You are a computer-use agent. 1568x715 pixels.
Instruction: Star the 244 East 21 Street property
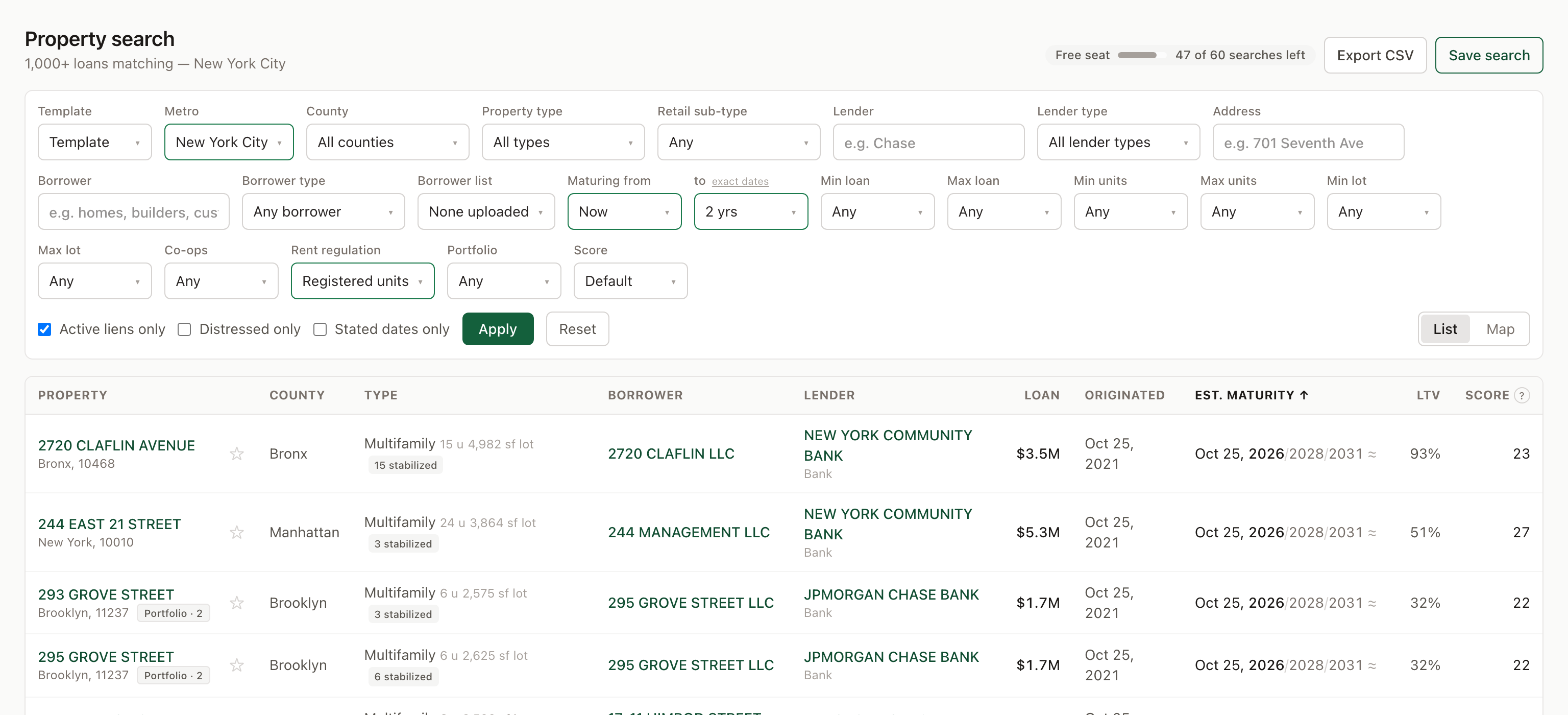(237, 532)
